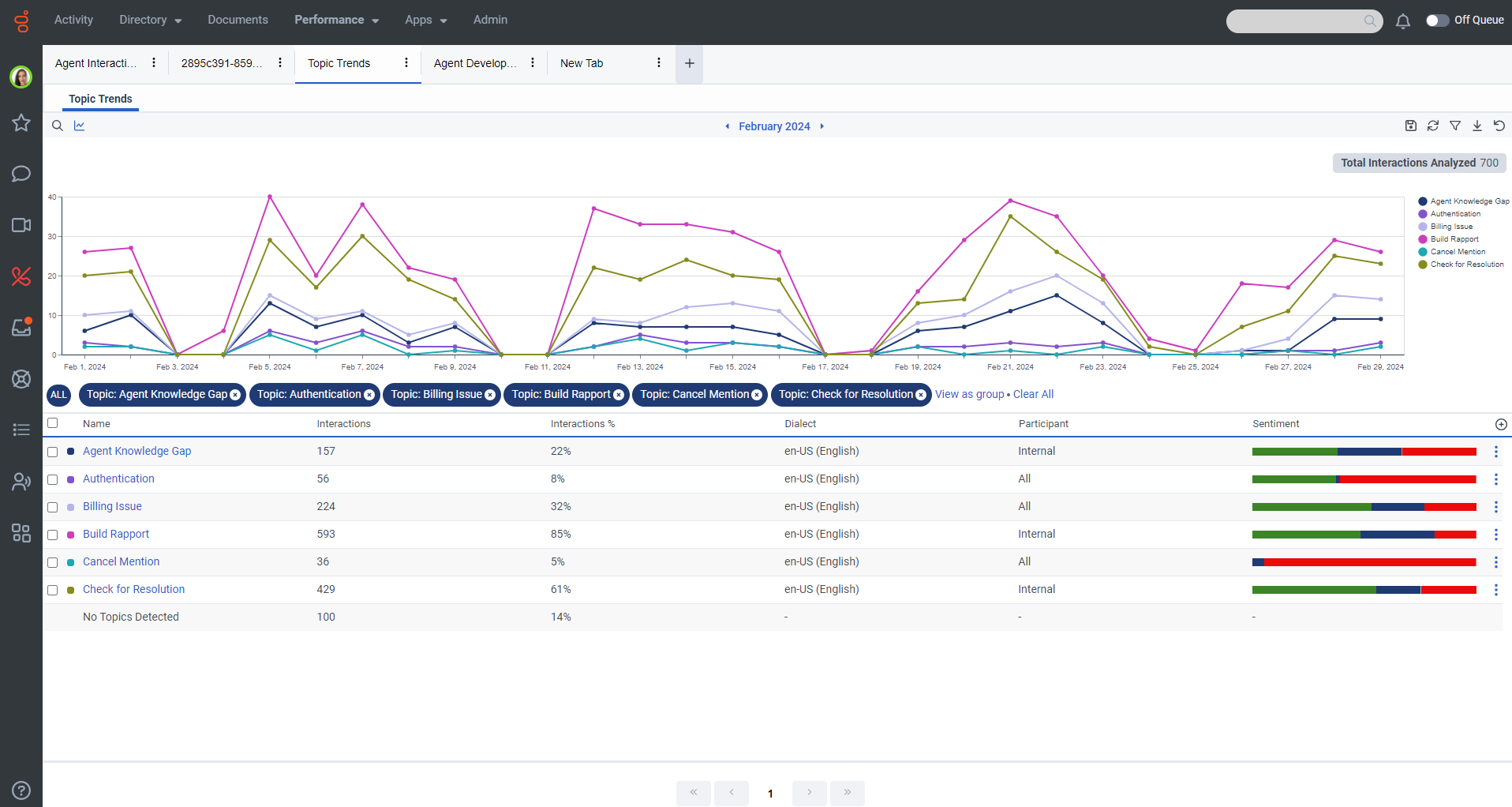
Task: Refresh the Topic Trends data
Action: point(1432,126)
